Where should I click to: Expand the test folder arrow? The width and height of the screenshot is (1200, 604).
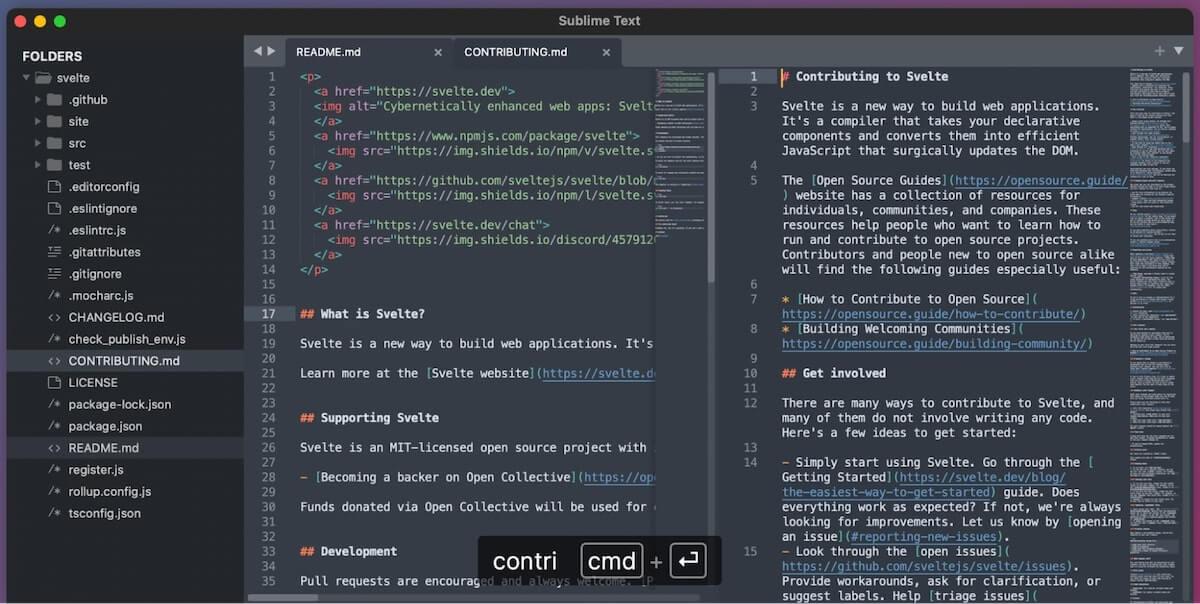(39, 165)
